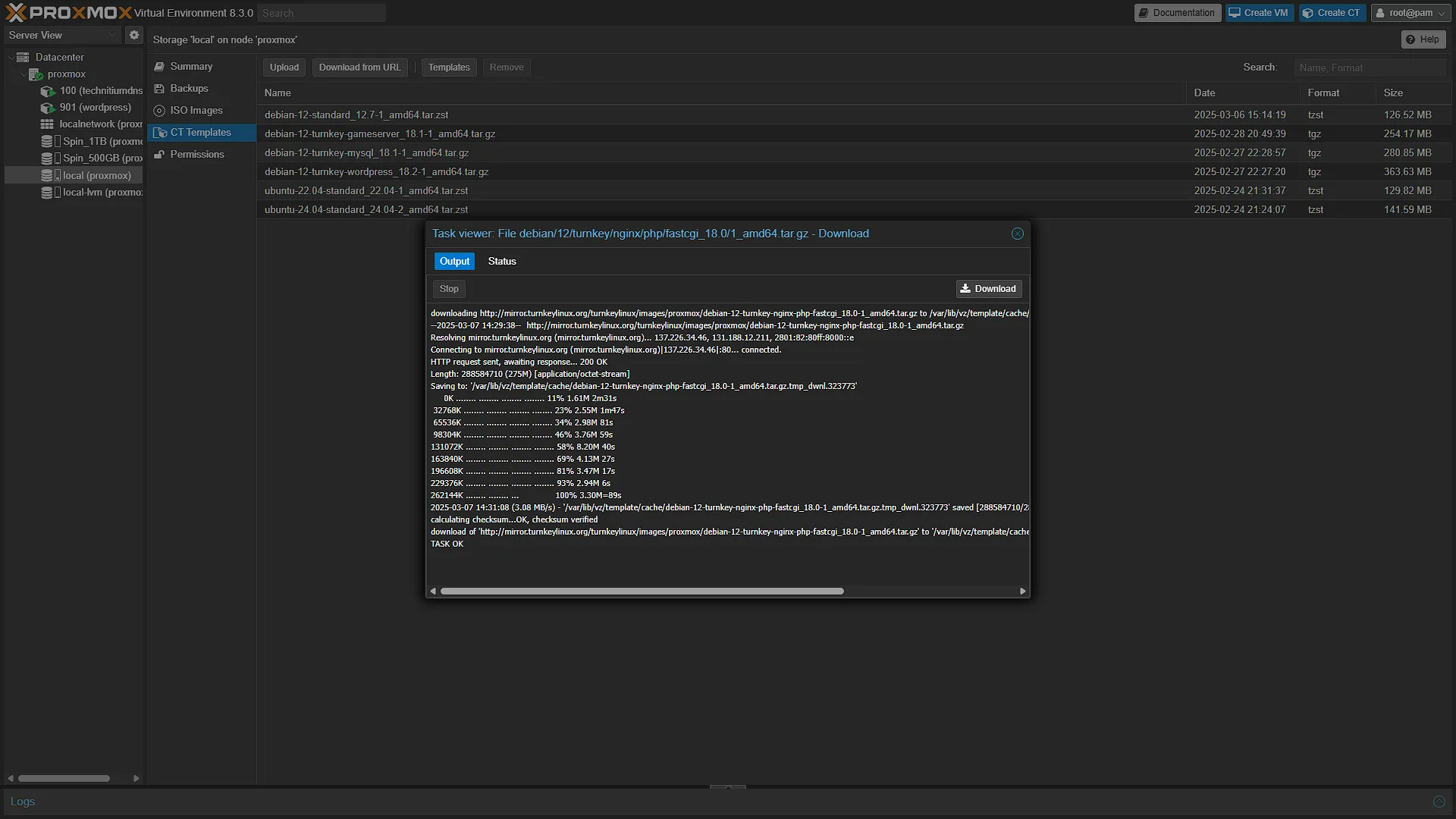Select Datacenter in the server tree

click(59, 57)
